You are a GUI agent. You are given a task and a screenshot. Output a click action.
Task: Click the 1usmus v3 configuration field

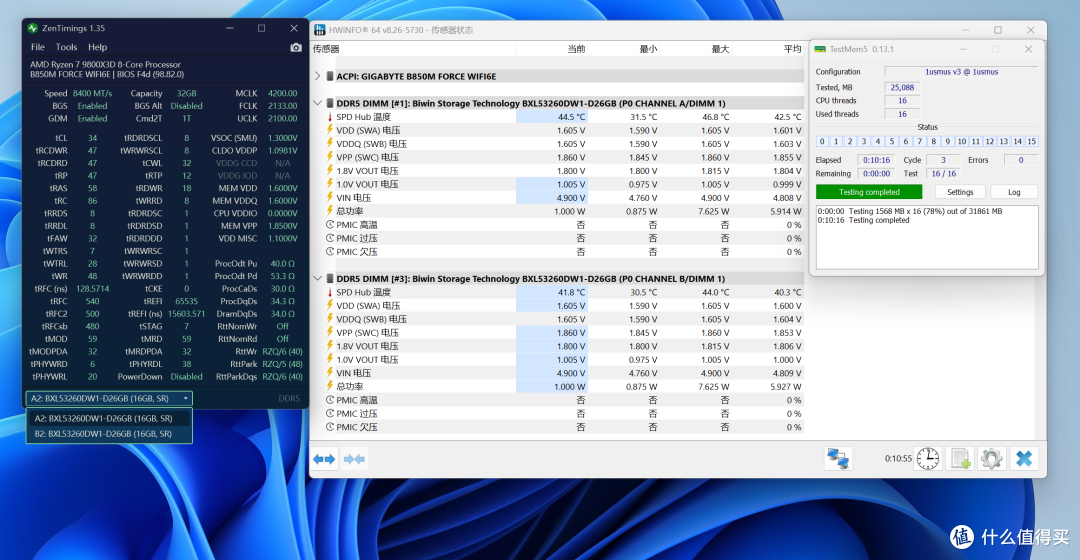(x=961, y=72)
